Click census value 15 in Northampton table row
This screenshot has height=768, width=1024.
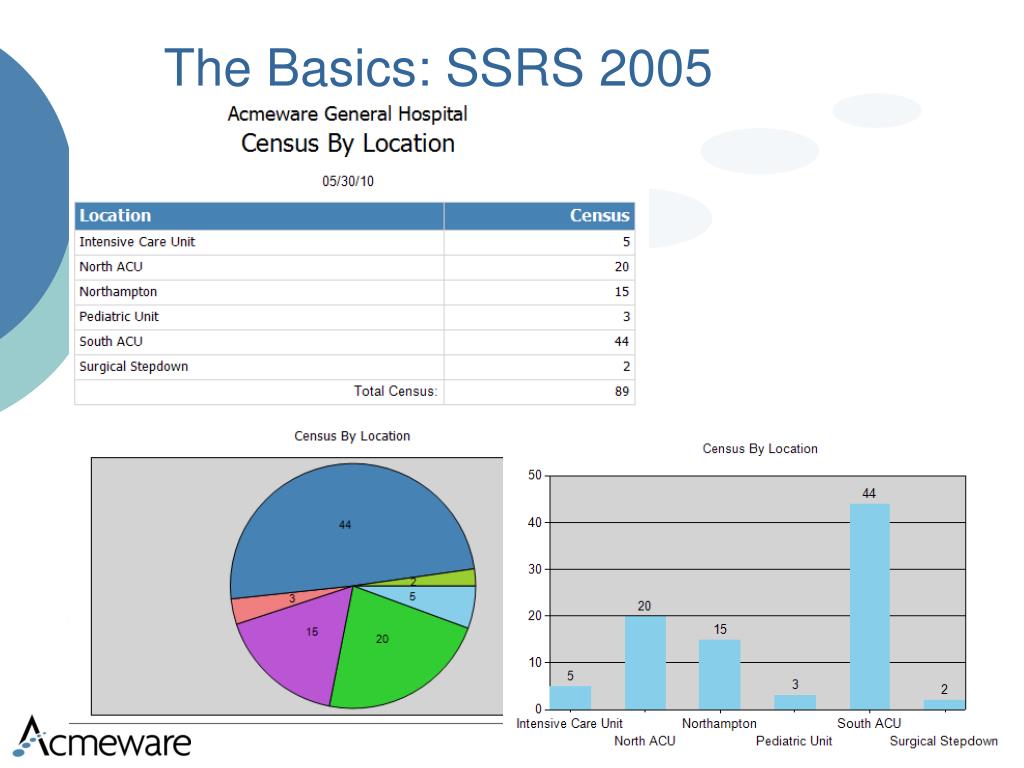point(622,292)
